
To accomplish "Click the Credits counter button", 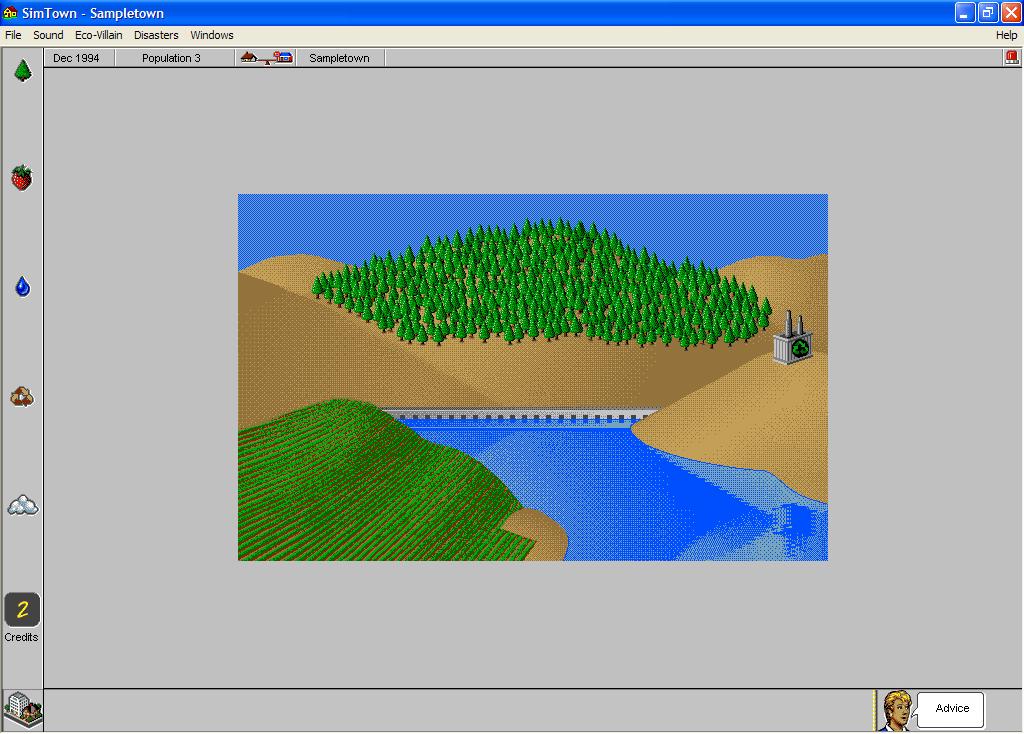I will coord(22,610).
